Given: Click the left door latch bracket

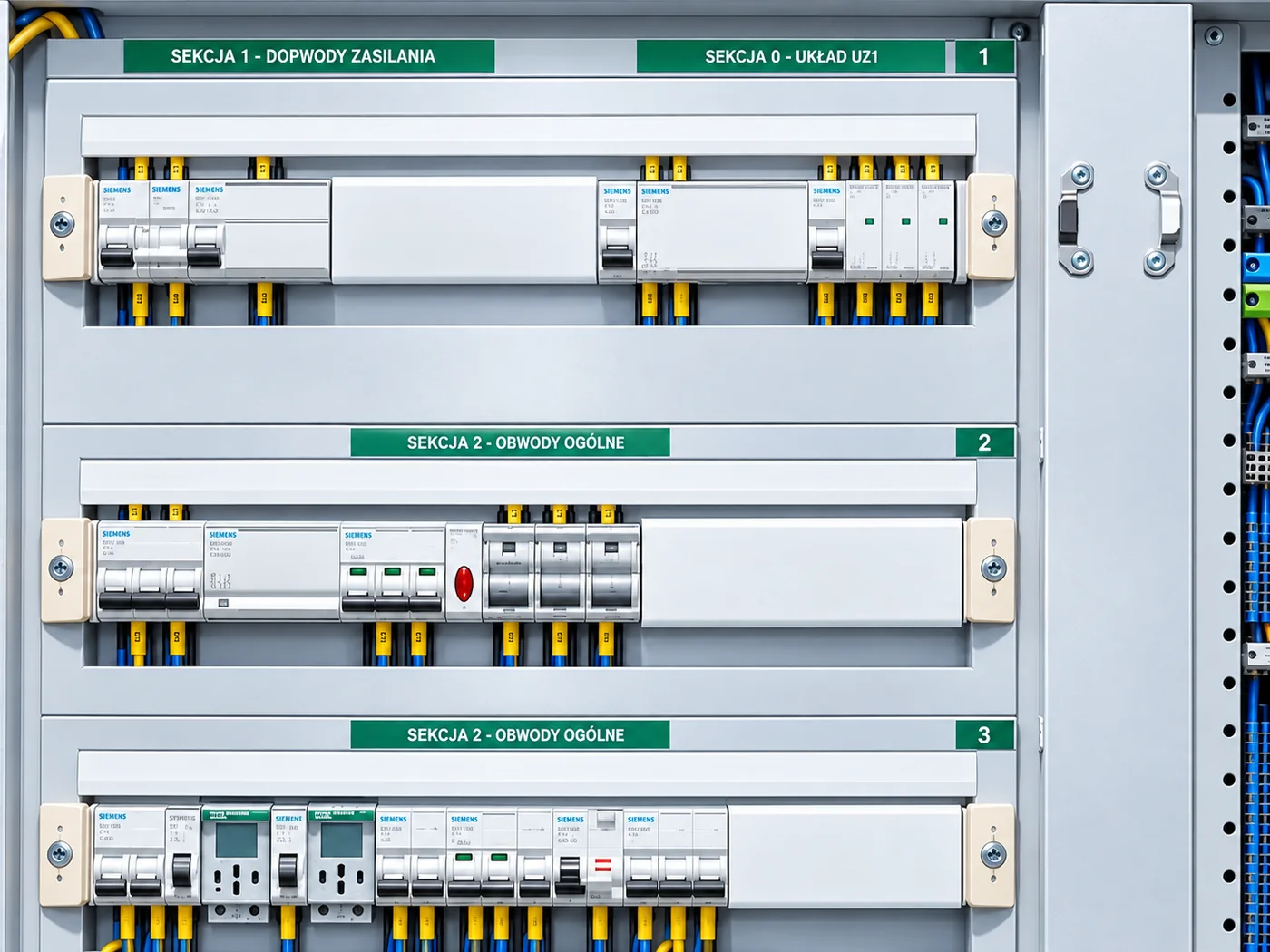Looking at the screenshot, I should [x=1076, y=219].
